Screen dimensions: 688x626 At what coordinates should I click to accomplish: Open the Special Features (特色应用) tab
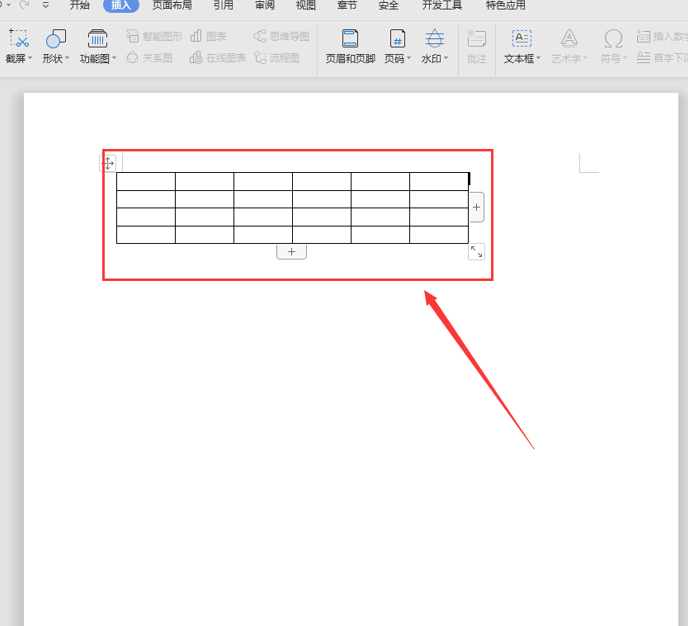pos(505,5)
